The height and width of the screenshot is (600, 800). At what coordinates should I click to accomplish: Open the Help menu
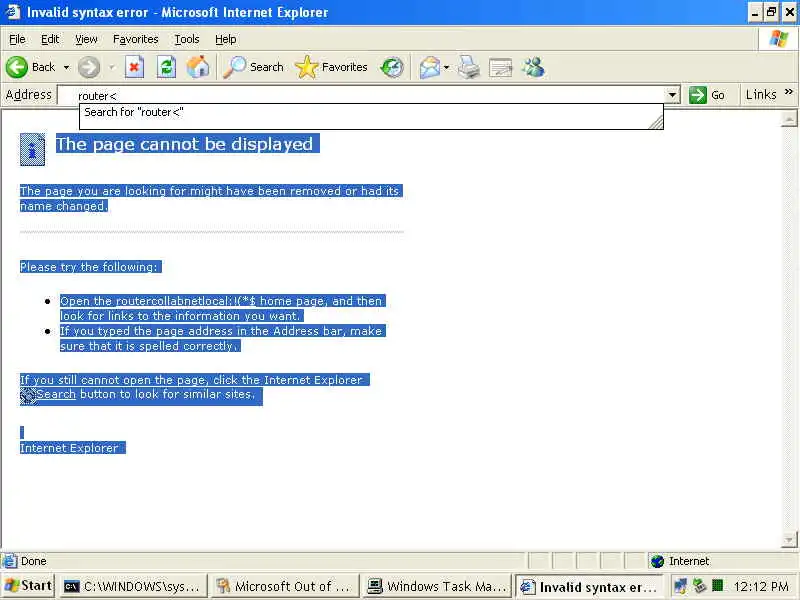(226, 39)
